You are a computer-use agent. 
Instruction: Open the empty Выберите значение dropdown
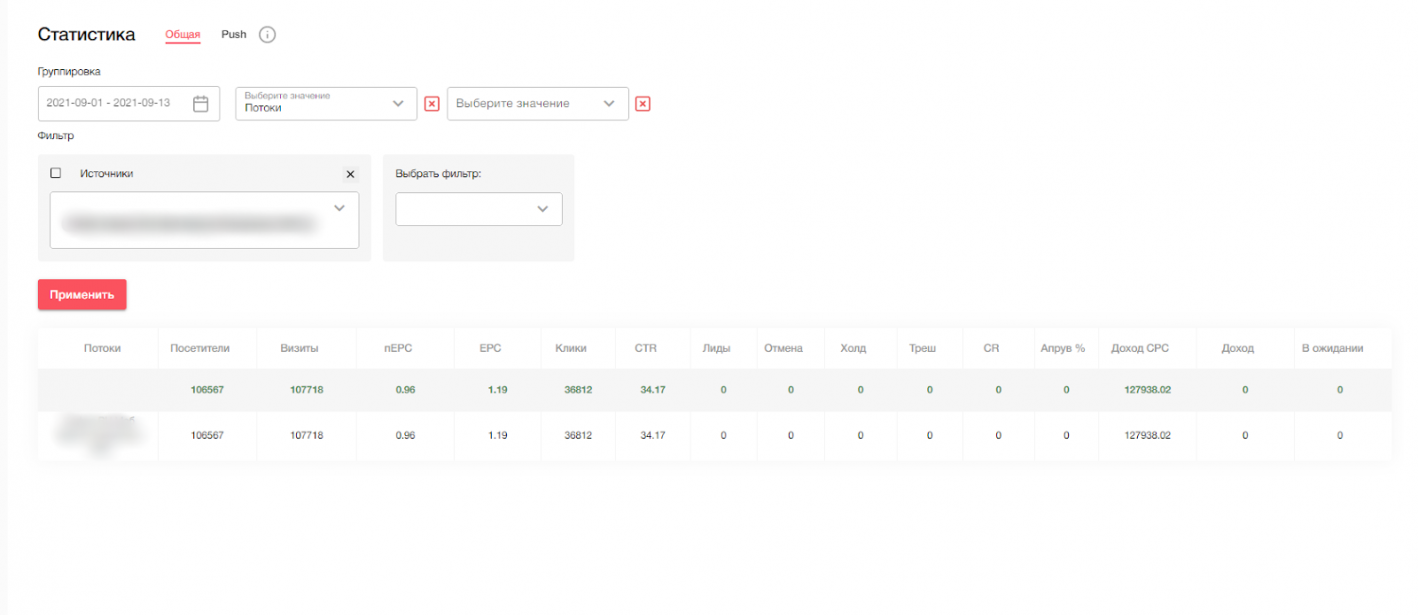538,103
